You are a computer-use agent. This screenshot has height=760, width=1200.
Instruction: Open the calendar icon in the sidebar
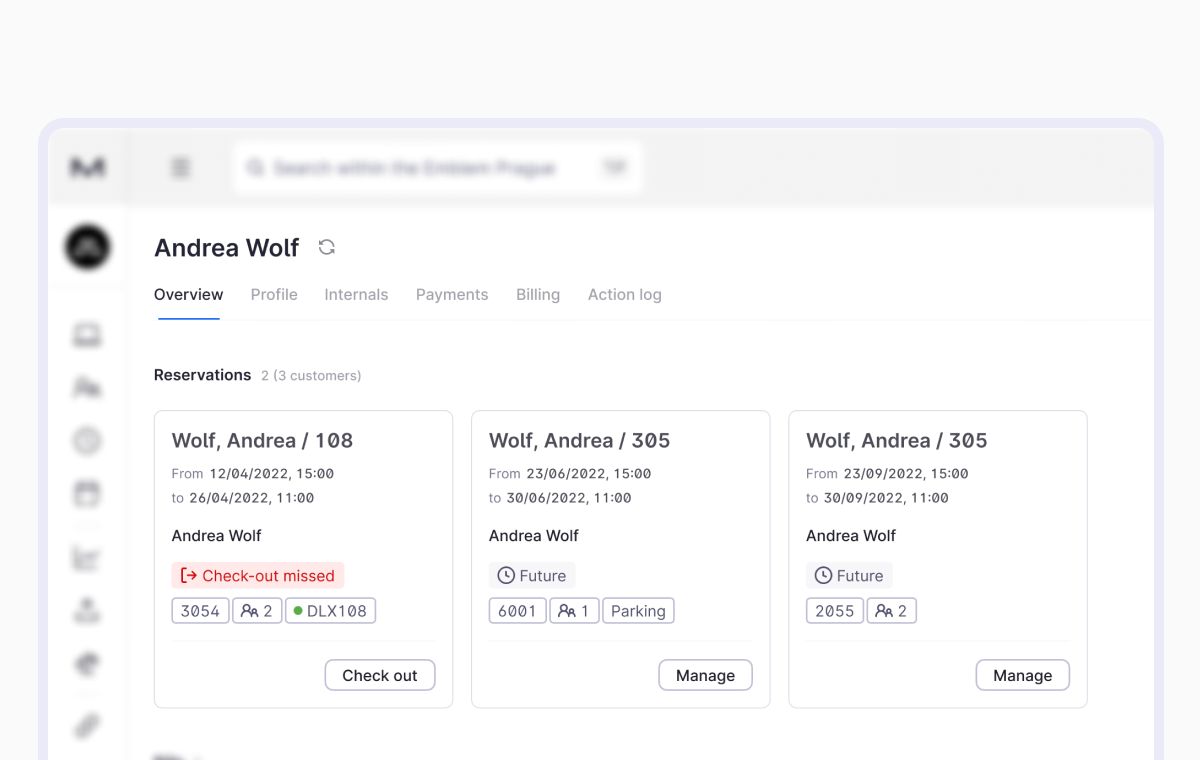[87, 493]
